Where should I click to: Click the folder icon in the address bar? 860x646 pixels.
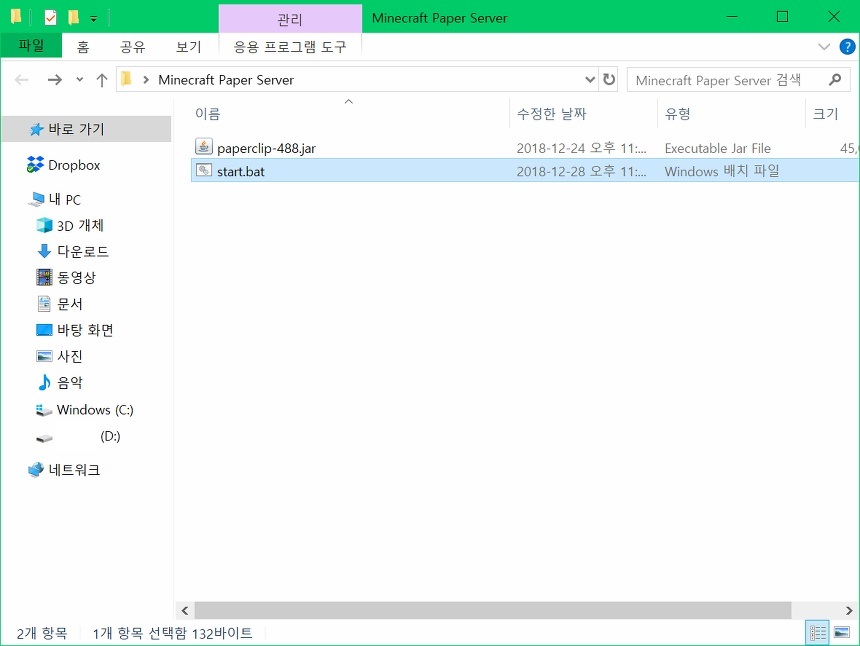pyautogui.click(x=127, y=79)
